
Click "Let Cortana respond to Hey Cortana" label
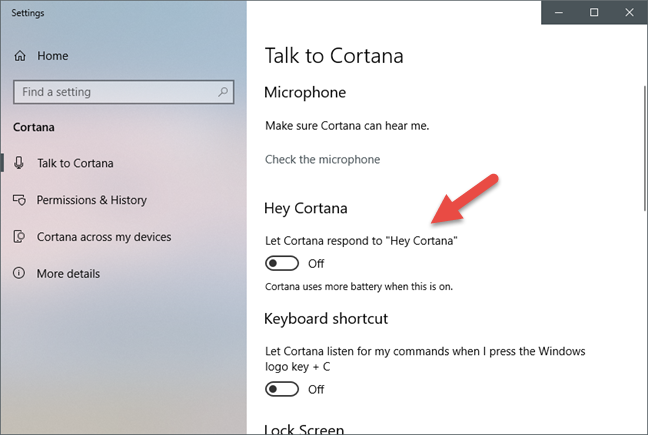(x=361, y=241)
